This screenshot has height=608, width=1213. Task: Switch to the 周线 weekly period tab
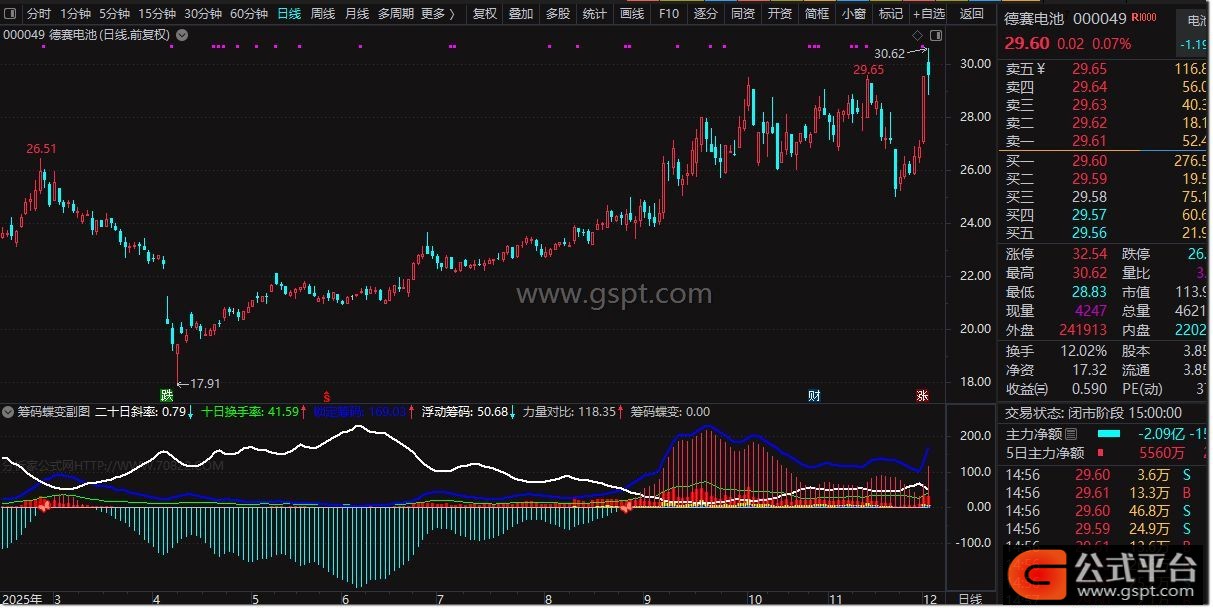323,14
